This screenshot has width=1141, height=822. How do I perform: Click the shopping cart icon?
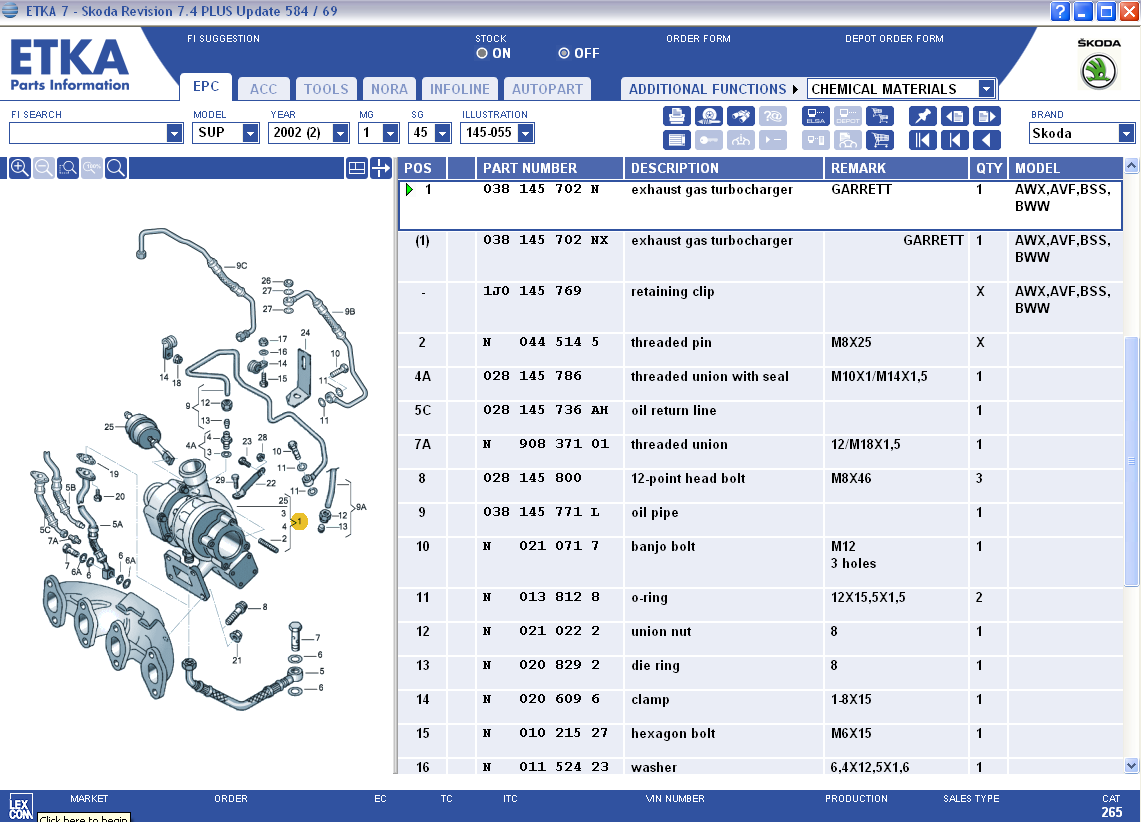(880, 140)
